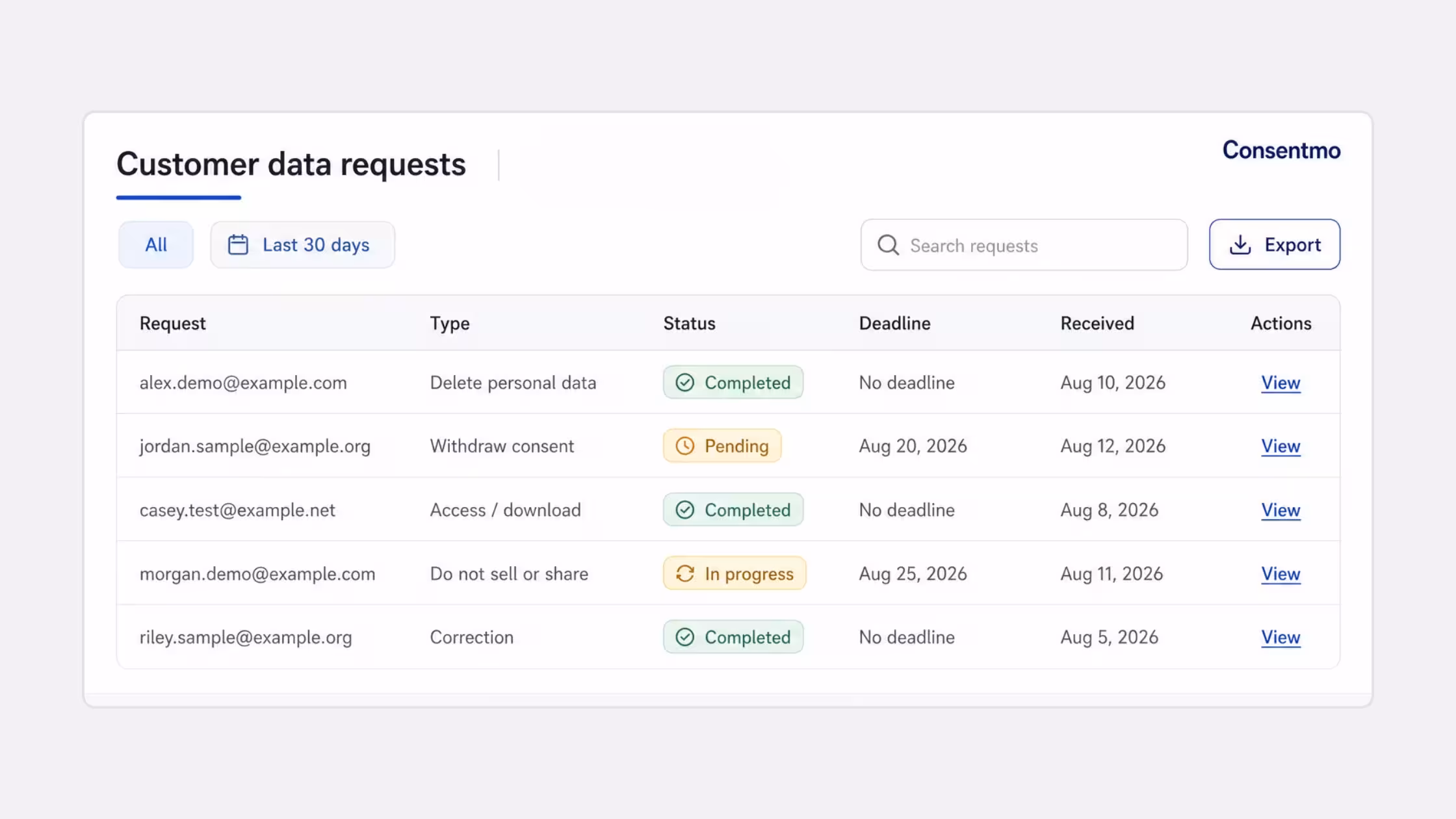Click the checkmark icon in alex.demo's Completed badge
The width and height of the screenshot is (1456, 819).
point(685,383)
